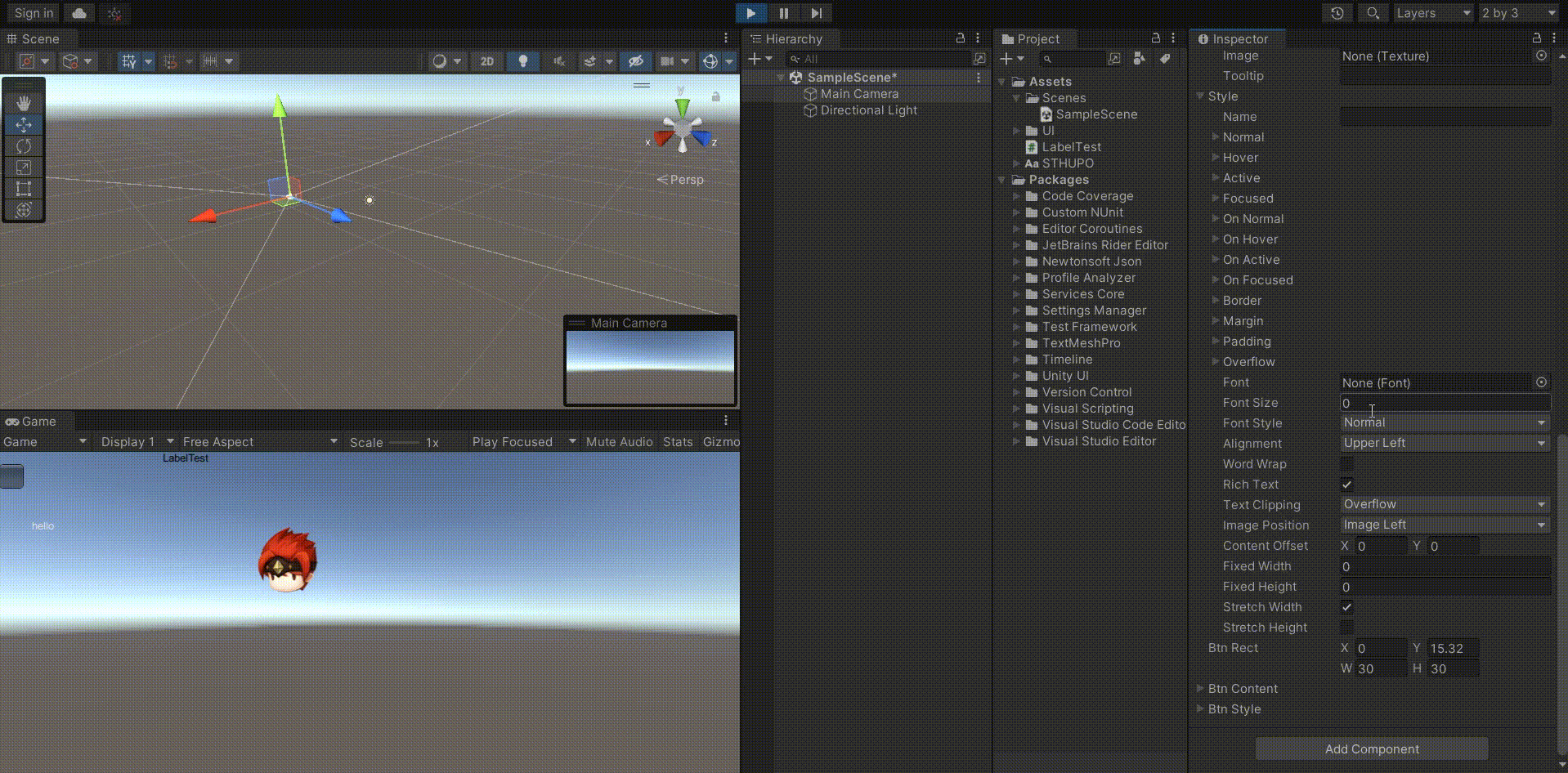The height and width of the screenshot is (773, 1568).
Task: Click the Font Size input field
Action: tap(1445, 403)
